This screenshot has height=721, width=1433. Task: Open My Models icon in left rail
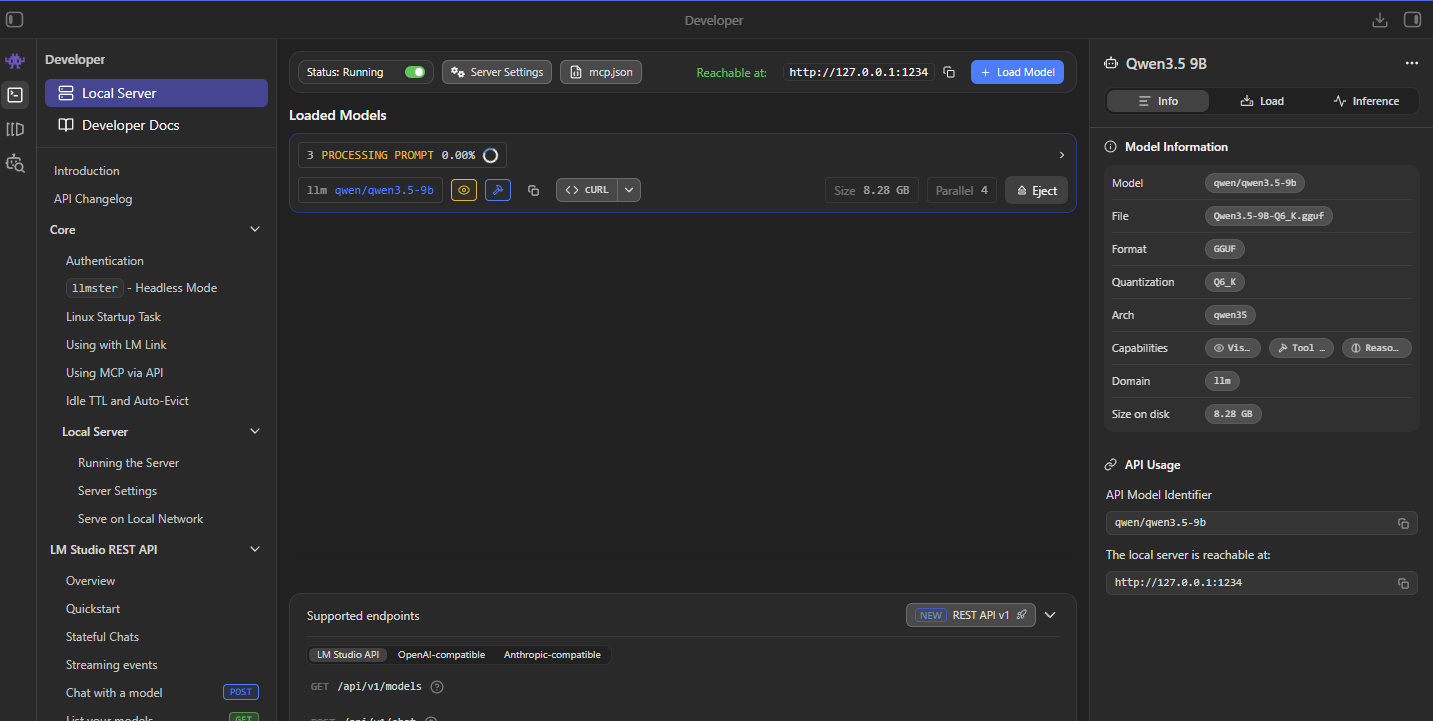pos(15,129)
